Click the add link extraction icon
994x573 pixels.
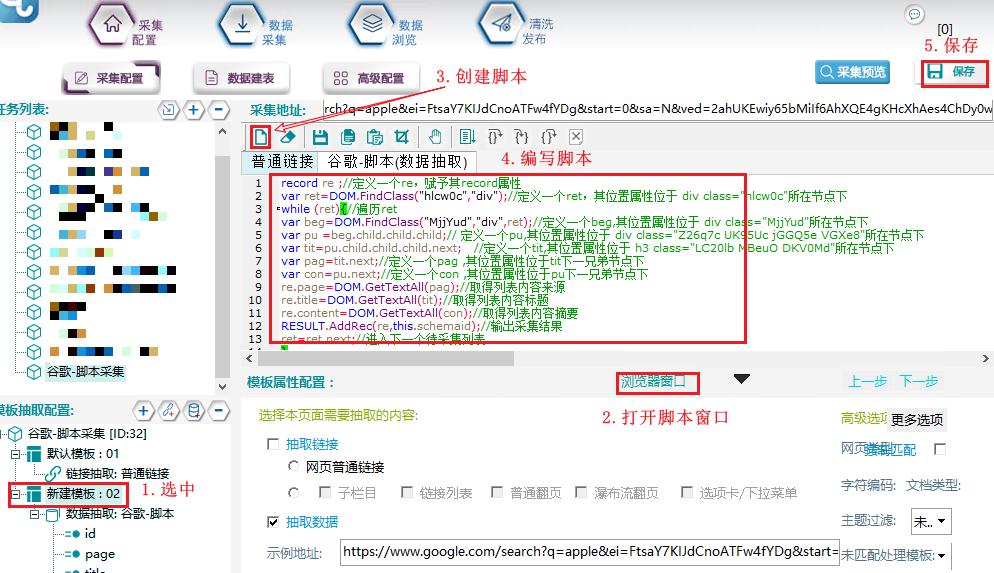(169, 411)
